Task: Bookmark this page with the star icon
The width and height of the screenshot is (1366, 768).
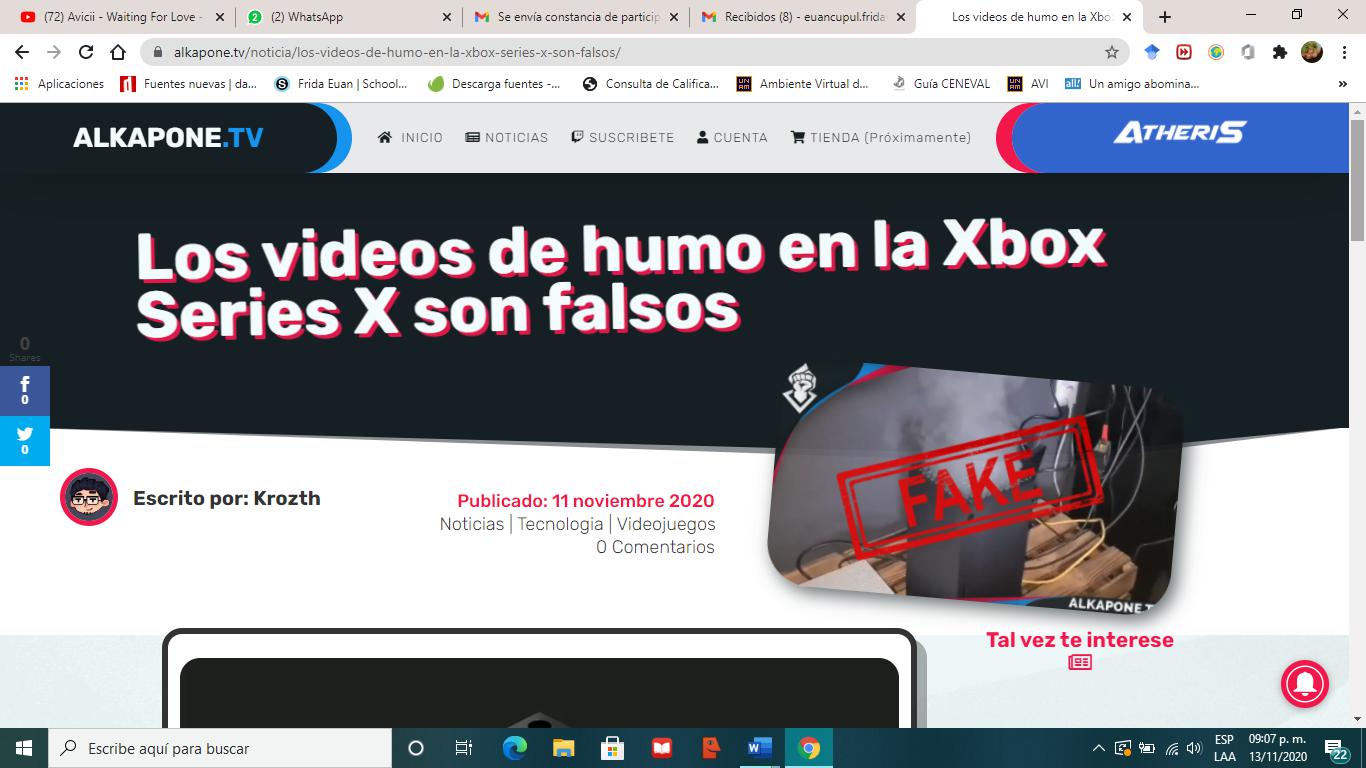Action: (1111, 52)
